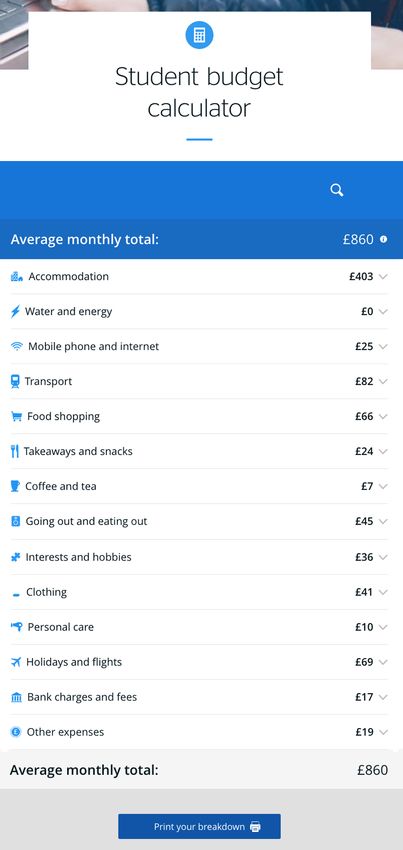The image size is (403, 850).
Task: Click the shopping cart Food shopping icon
Action: 16,416
